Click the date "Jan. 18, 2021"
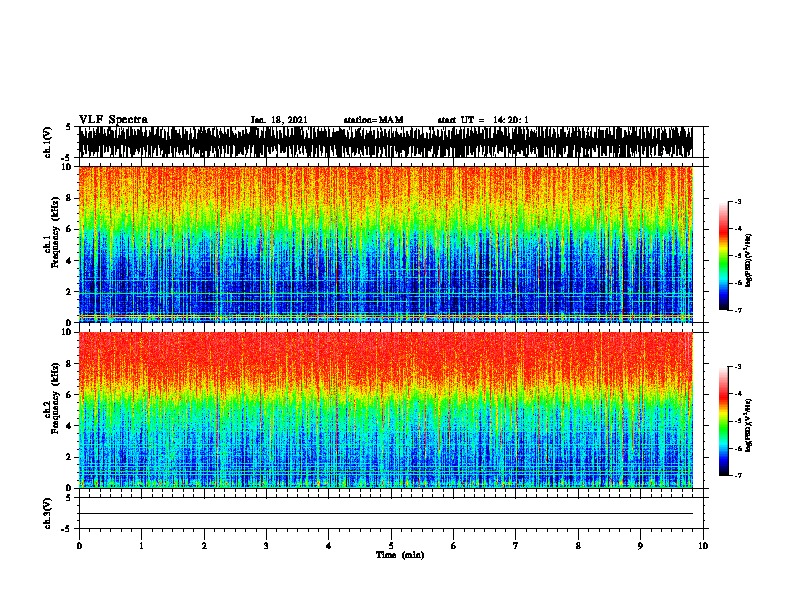The height and width of the screenshot is (612, 792). tap(279, 120)
